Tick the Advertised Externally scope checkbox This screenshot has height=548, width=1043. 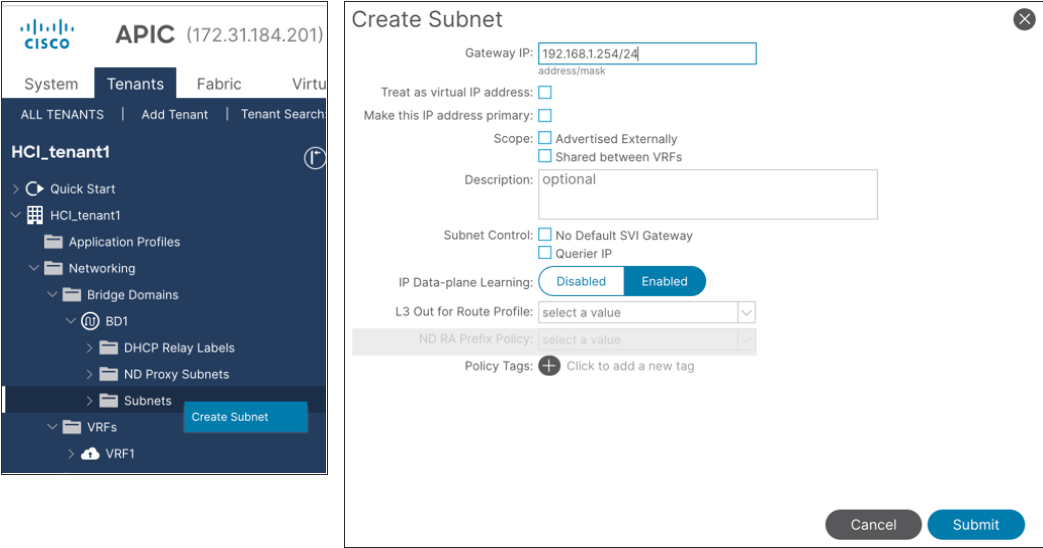pos(545,138)
